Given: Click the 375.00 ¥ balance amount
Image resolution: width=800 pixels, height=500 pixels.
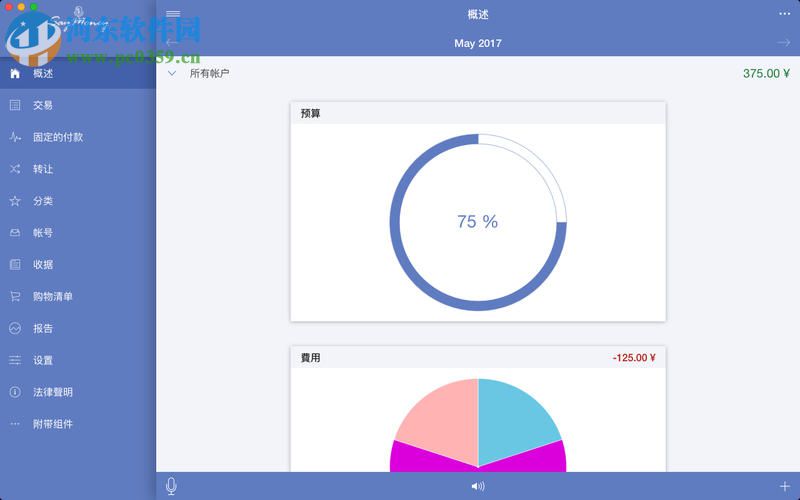Looking at the screenshot, I should click(x=766, y=73).
